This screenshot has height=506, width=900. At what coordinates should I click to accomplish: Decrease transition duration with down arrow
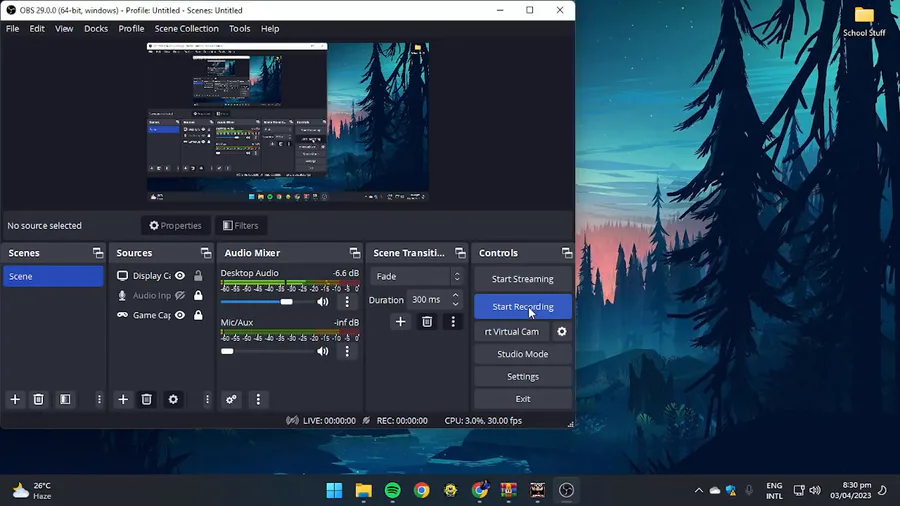(456, 303)
